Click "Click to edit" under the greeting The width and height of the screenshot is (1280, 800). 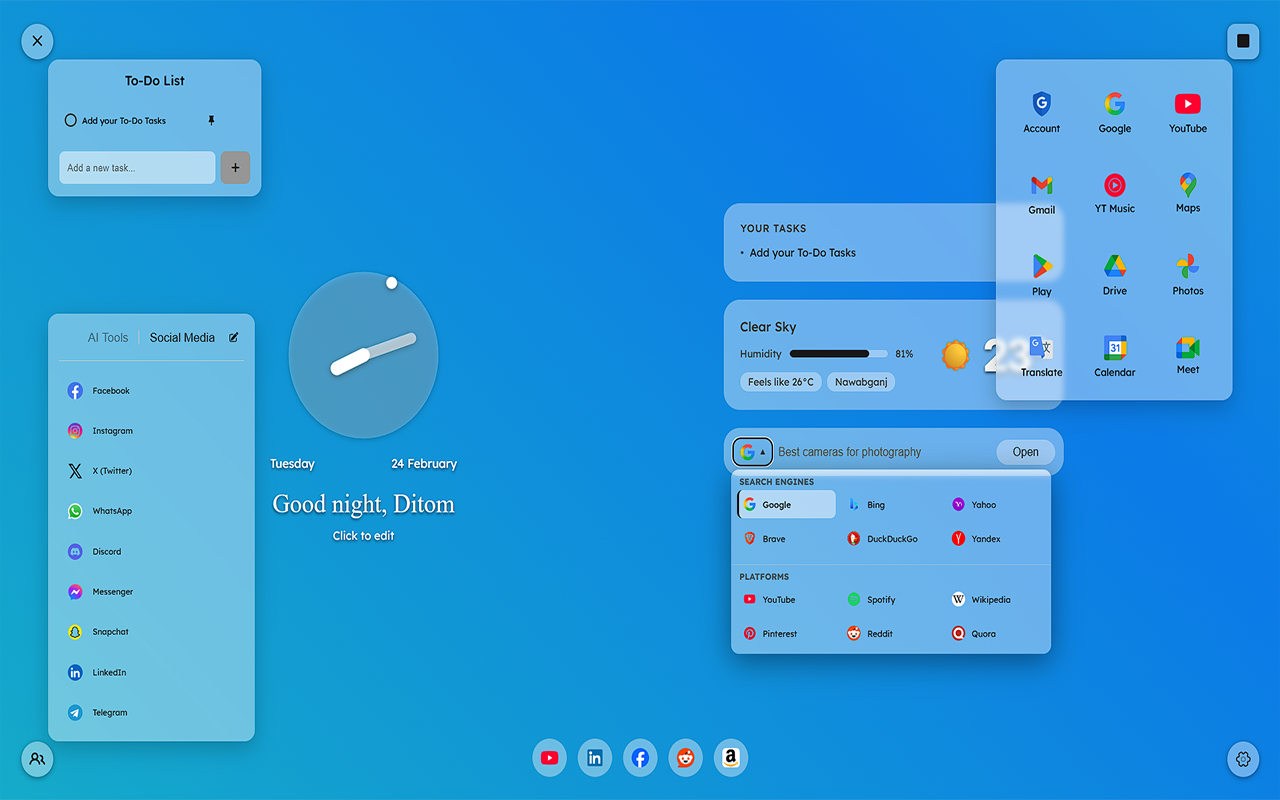(364, 536)
